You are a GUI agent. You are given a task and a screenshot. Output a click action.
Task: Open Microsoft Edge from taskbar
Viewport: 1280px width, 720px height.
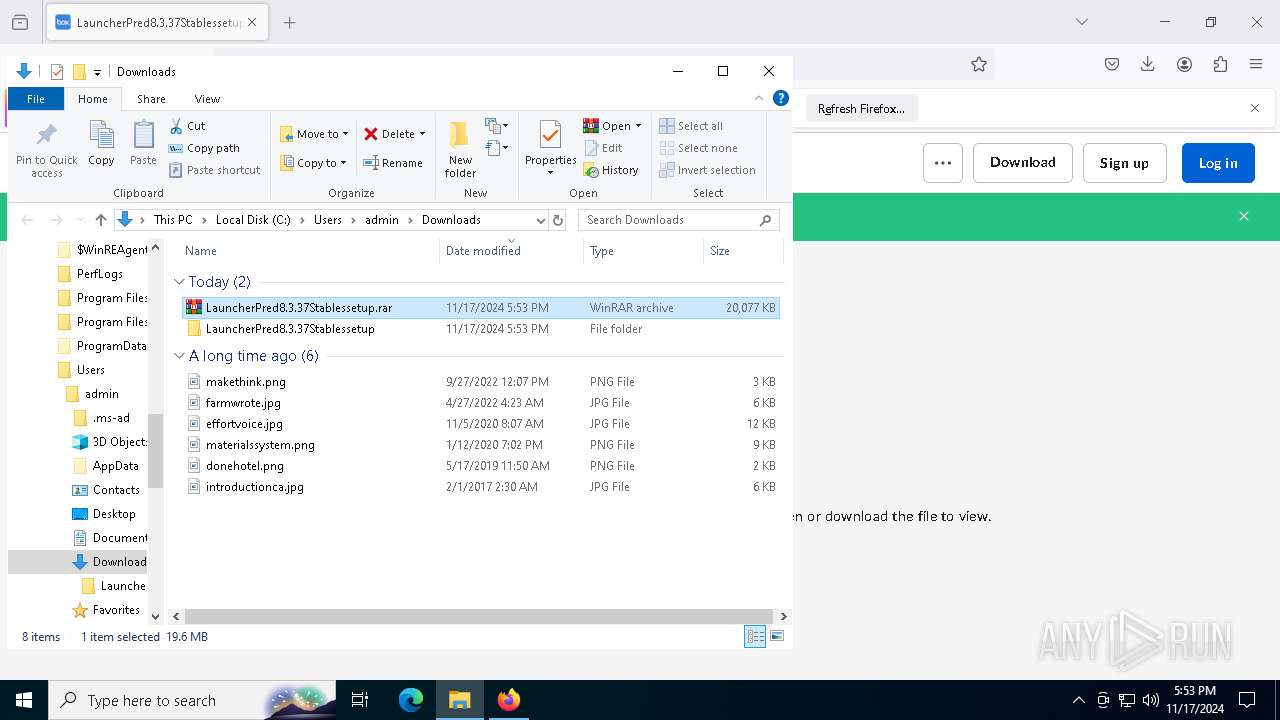(411, 700)
